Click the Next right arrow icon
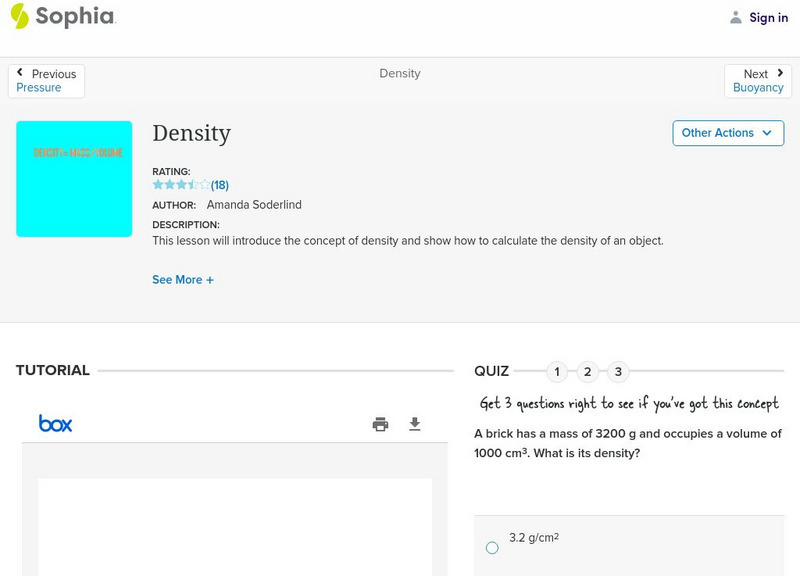Image resolution: width=800 pixels, height=576 pixels. click(780, 73)
